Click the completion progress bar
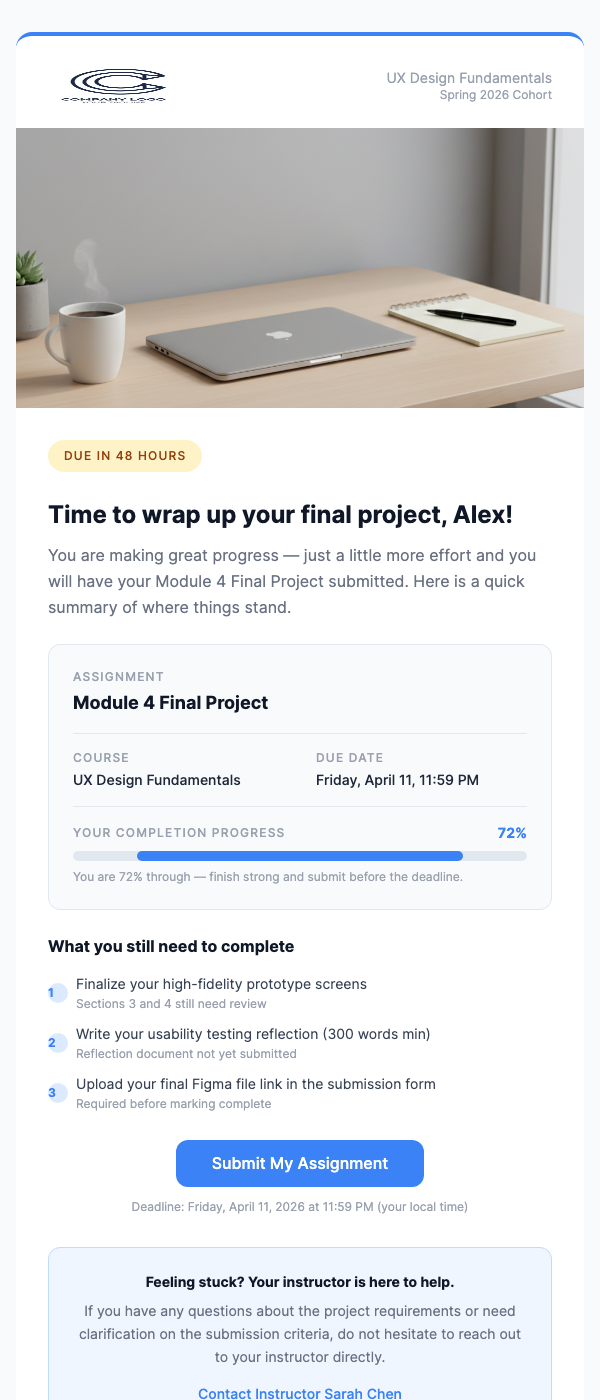This screenshot has width=600, height=1400. click(300, 856)
